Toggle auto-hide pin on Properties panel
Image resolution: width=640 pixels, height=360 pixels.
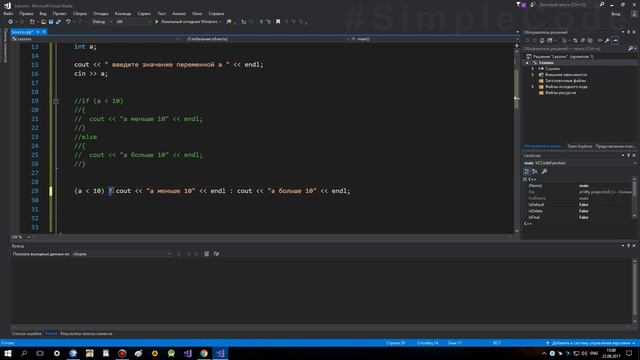pyautogui.click(x=629, y=156)
